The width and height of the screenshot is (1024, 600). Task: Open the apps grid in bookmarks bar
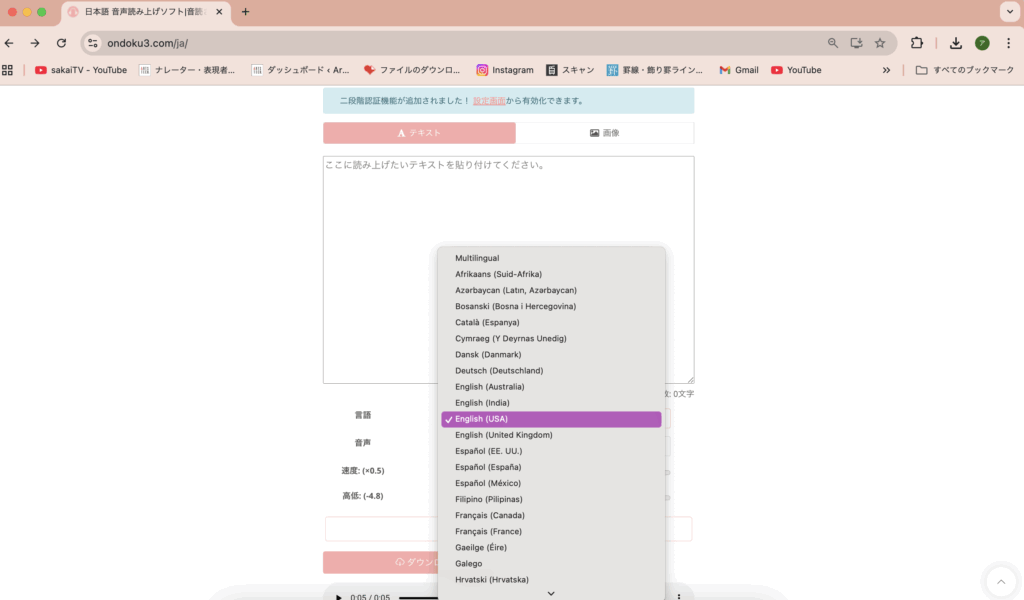pyautogui.click(x=8, y=70)
